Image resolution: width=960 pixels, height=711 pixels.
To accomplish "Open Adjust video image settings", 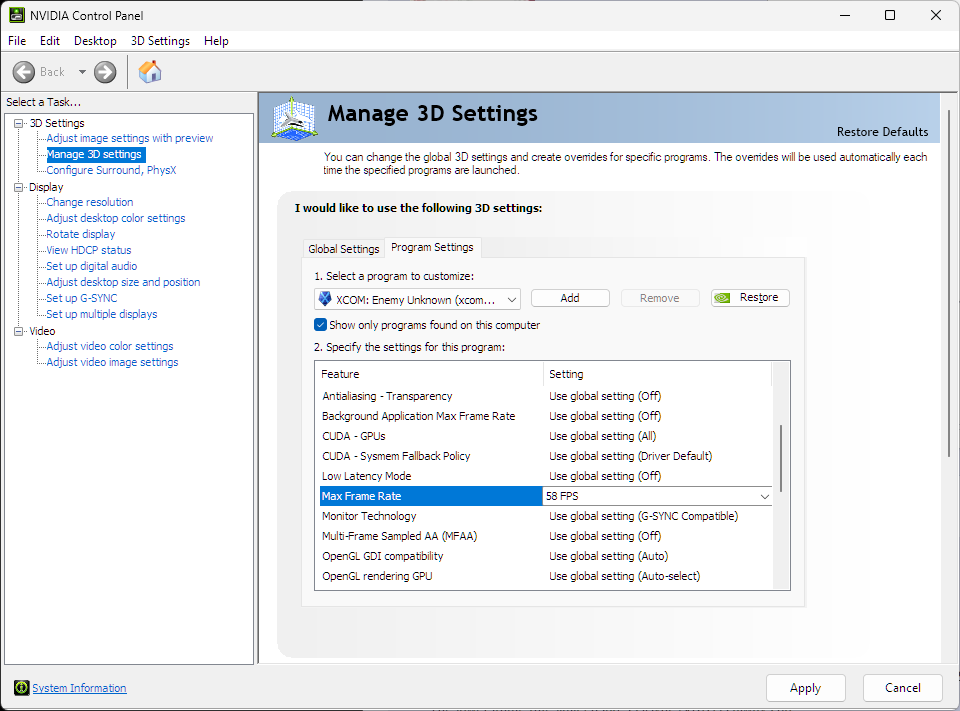I will click(112, 362).
